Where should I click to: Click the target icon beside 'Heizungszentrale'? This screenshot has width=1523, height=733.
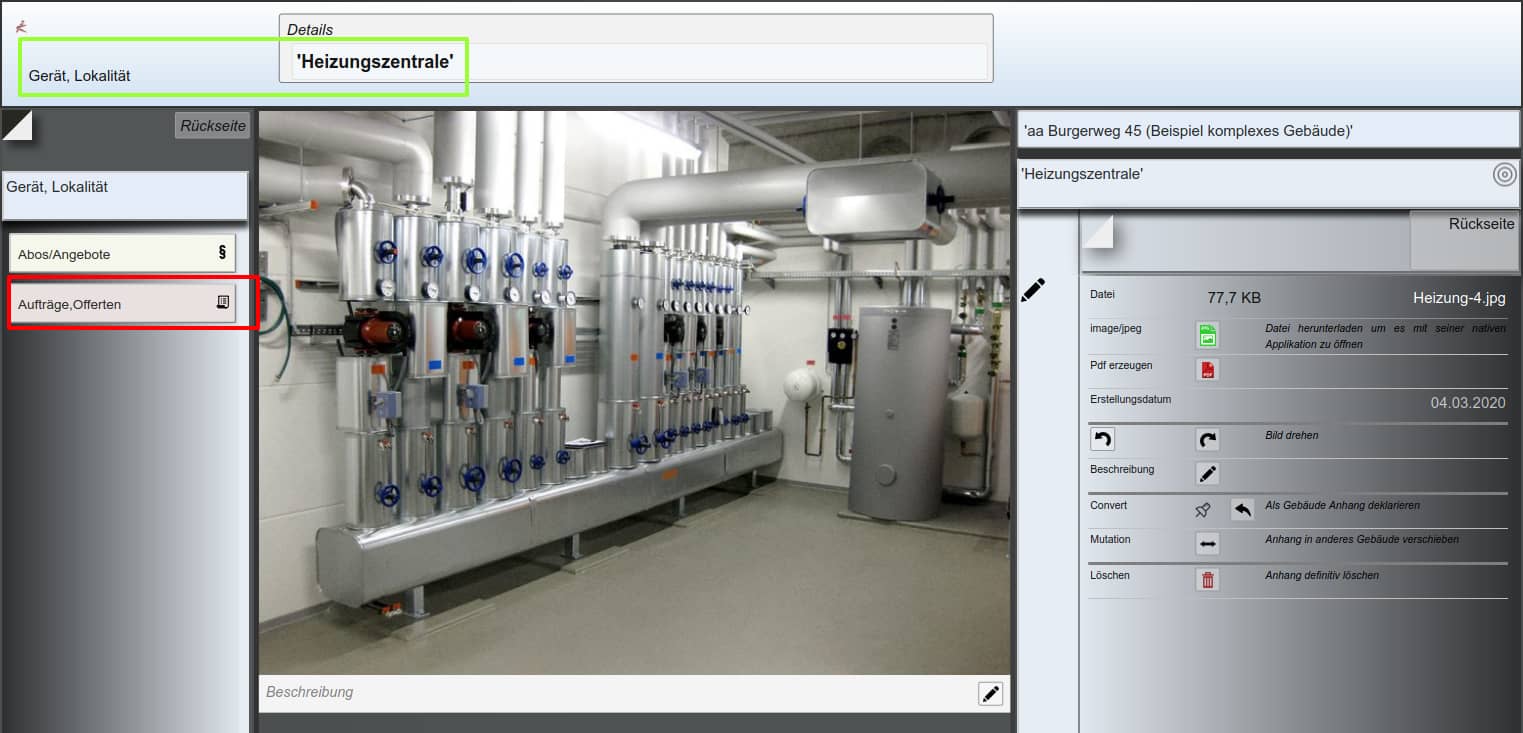[1504, 175]
